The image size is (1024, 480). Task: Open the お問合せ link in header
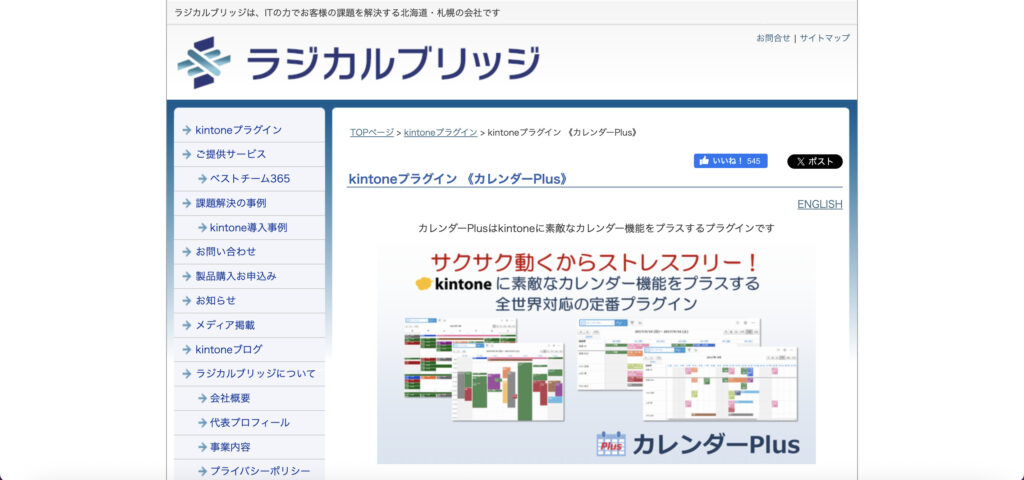point(773,38)
